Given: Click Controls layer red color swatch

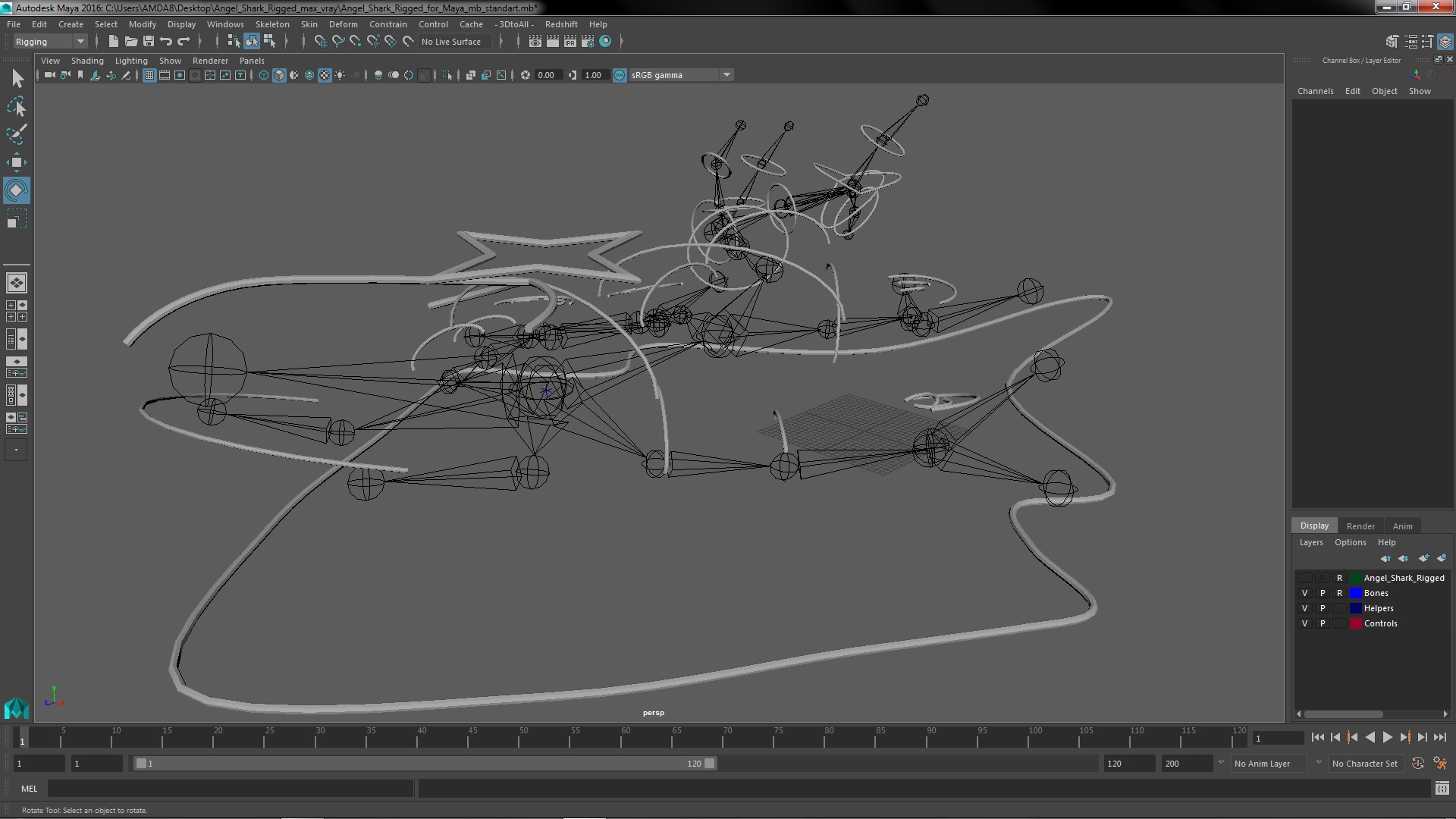Looking at the screenshot, I should [1356, 623].
